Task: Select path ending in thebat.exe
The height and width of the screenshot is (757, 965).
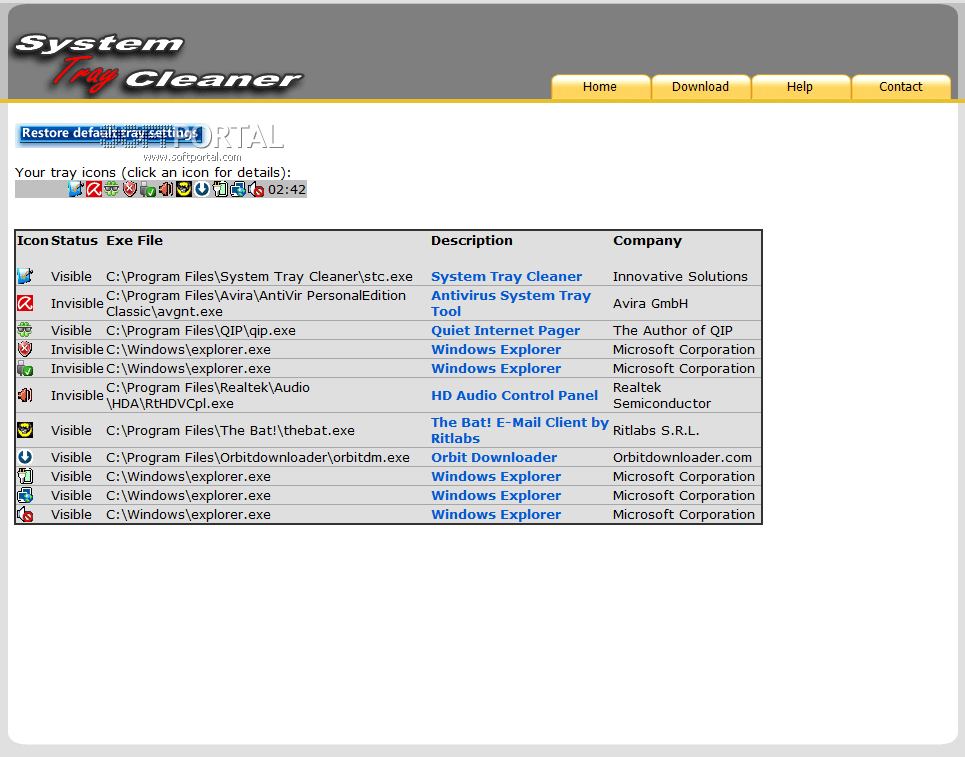Action: 230,430
